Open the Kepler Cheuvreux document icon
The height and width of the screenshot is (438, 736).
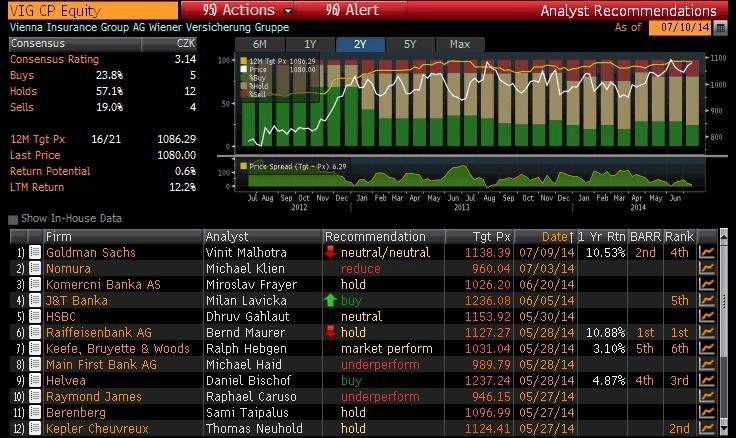[x=35, y=428]
